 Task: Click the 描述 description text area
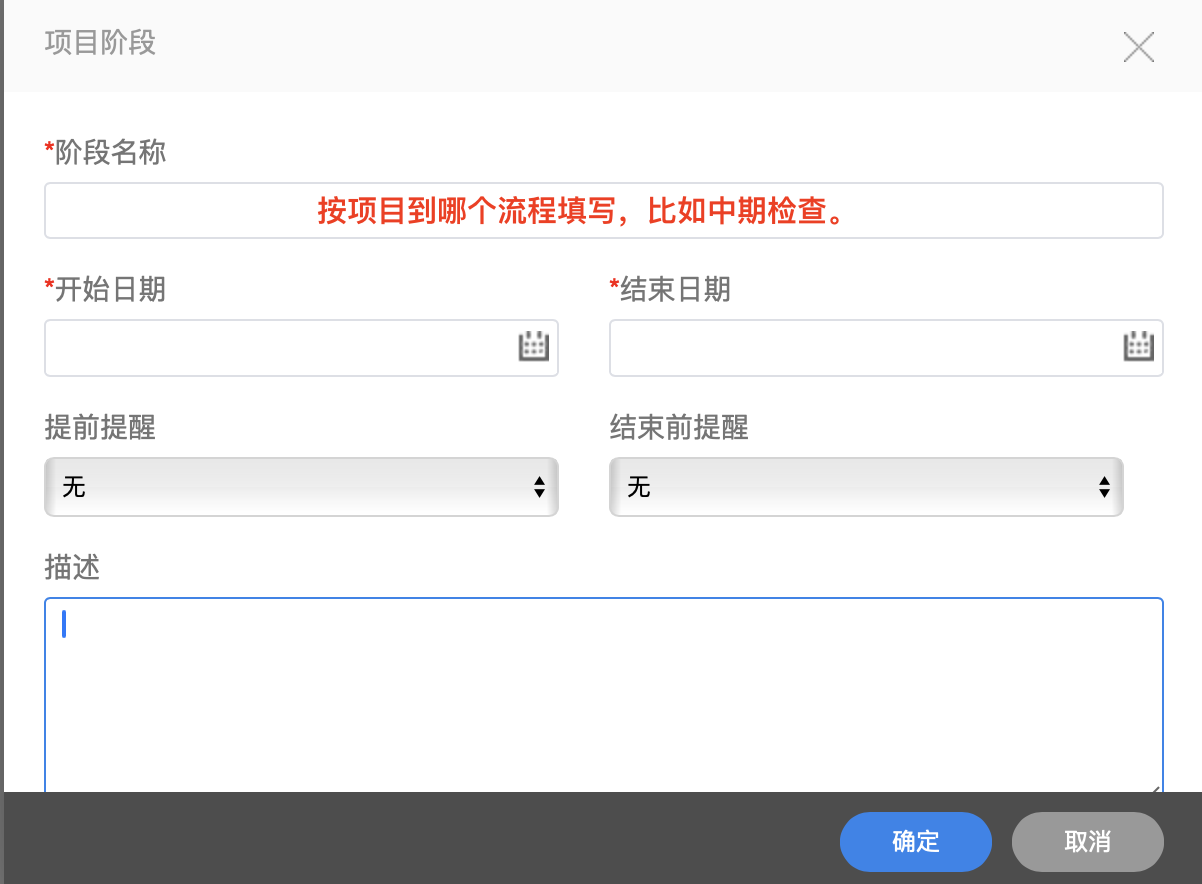(600, 690)
